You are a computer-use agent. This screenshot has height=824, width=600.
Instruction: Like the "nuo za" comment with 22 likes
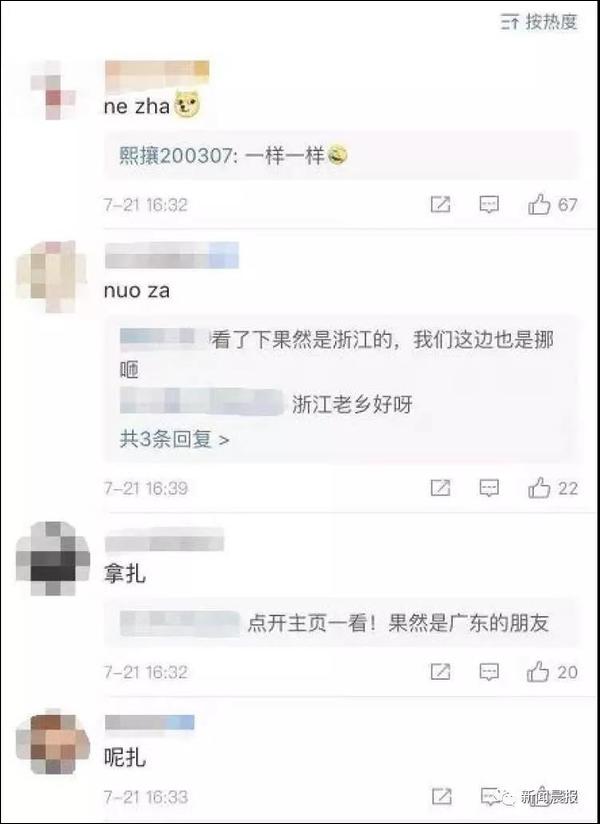[552, 488]
